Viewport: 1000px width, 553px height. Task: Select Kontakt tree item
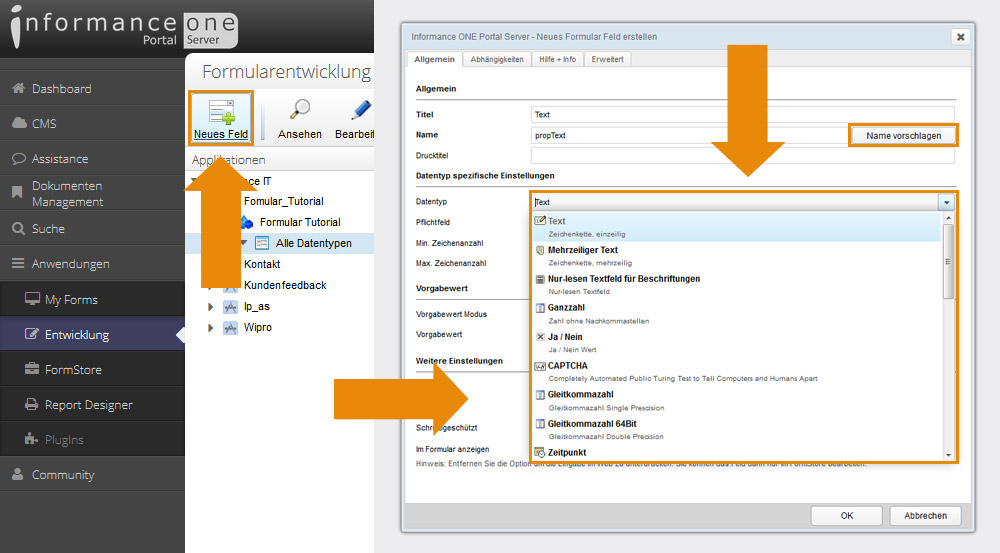[261, 264]
